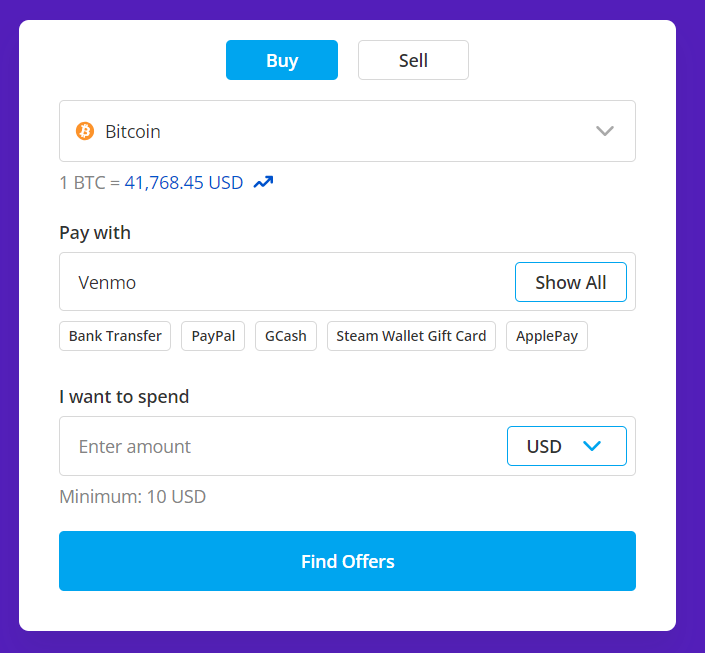The height and width of the screenshot is (653, 705).
Task: Switch to the Buy tab
Action: (281, 60)
